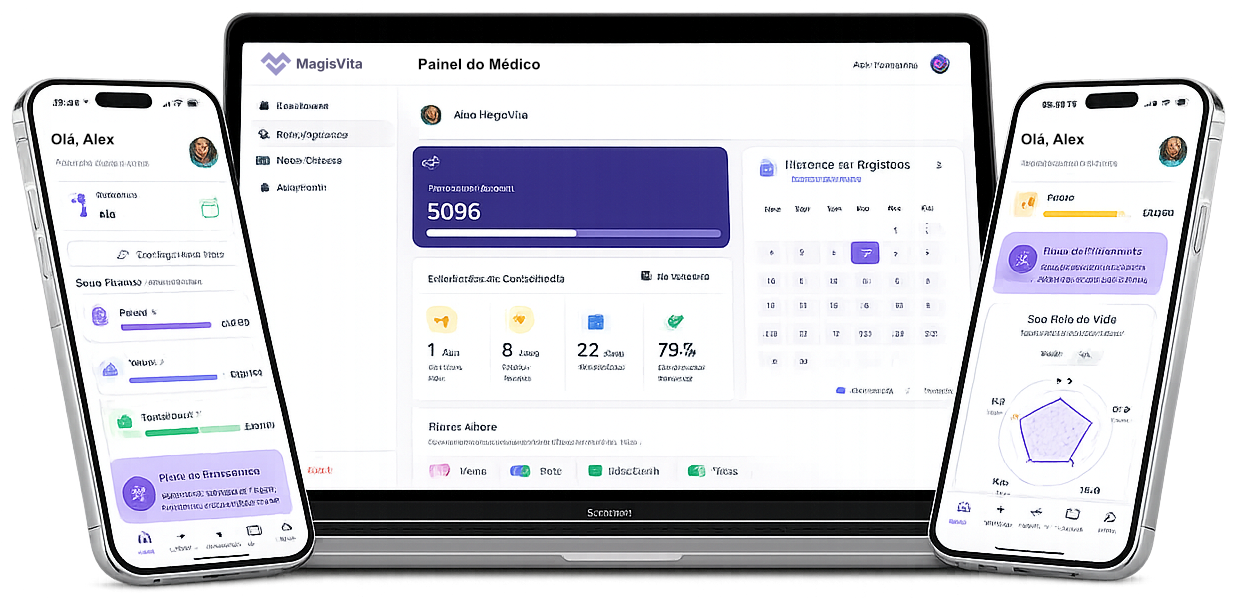This screenshot has height=598, width=1252.
Task: Click the underlined link below the calendar title
Action: (826, 180)
